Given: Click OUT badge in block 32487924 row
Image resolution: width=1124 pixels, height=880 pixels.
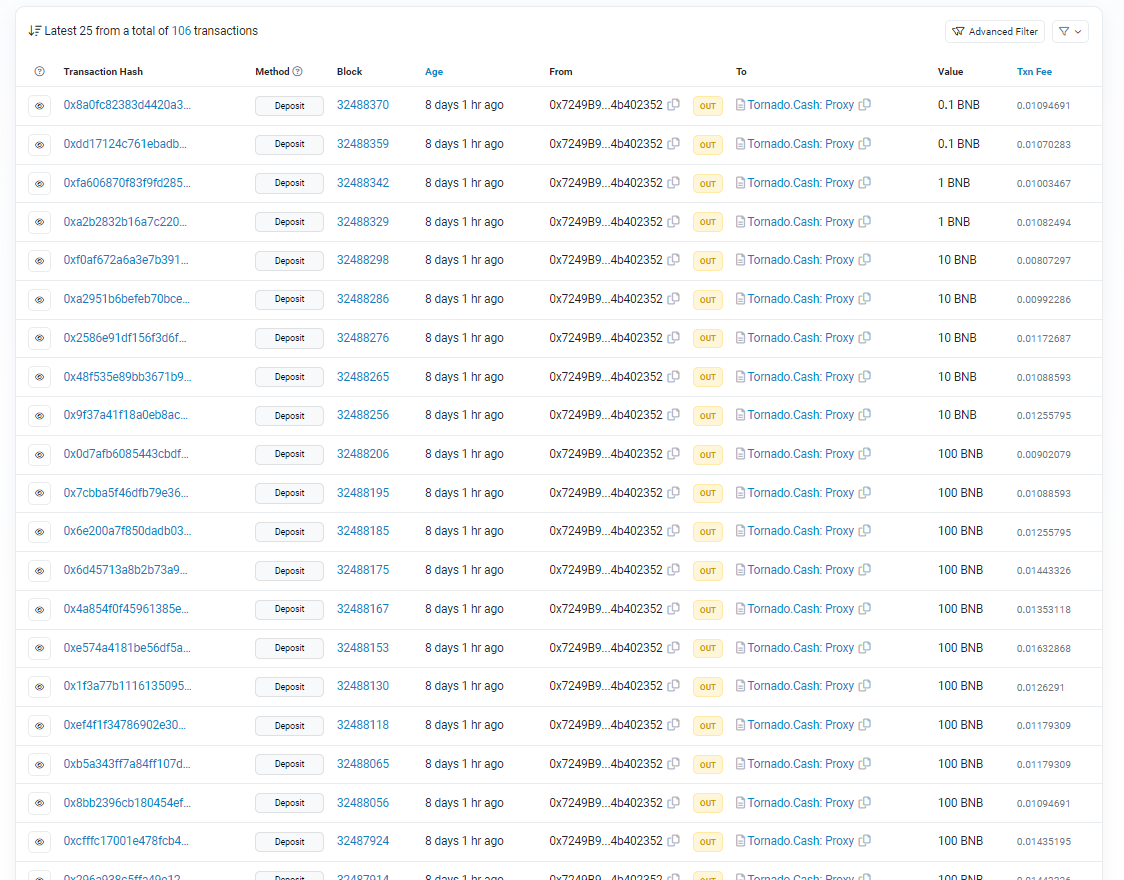Looking at the screenshot, I should [x=707, y=842].
